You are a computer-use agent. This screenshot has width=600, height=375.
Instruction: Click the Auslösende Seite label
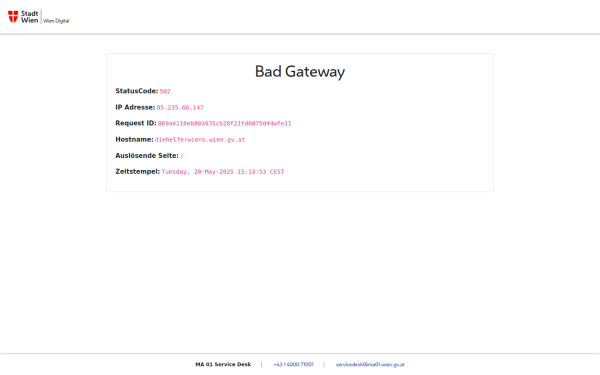coord(147,156)
